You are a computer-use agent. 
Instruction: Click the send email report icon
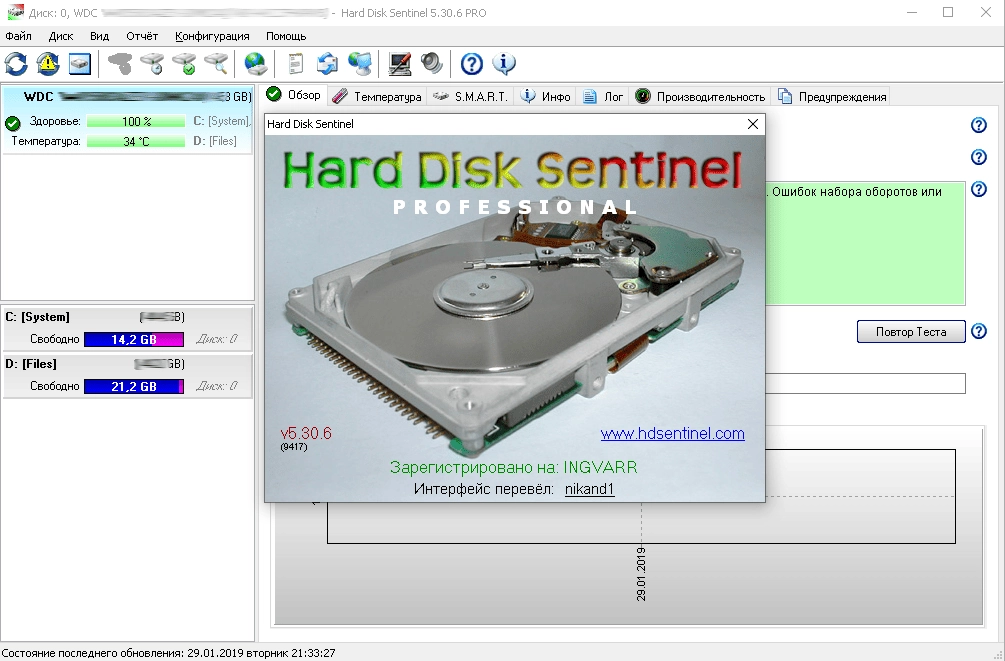point(328,63)
